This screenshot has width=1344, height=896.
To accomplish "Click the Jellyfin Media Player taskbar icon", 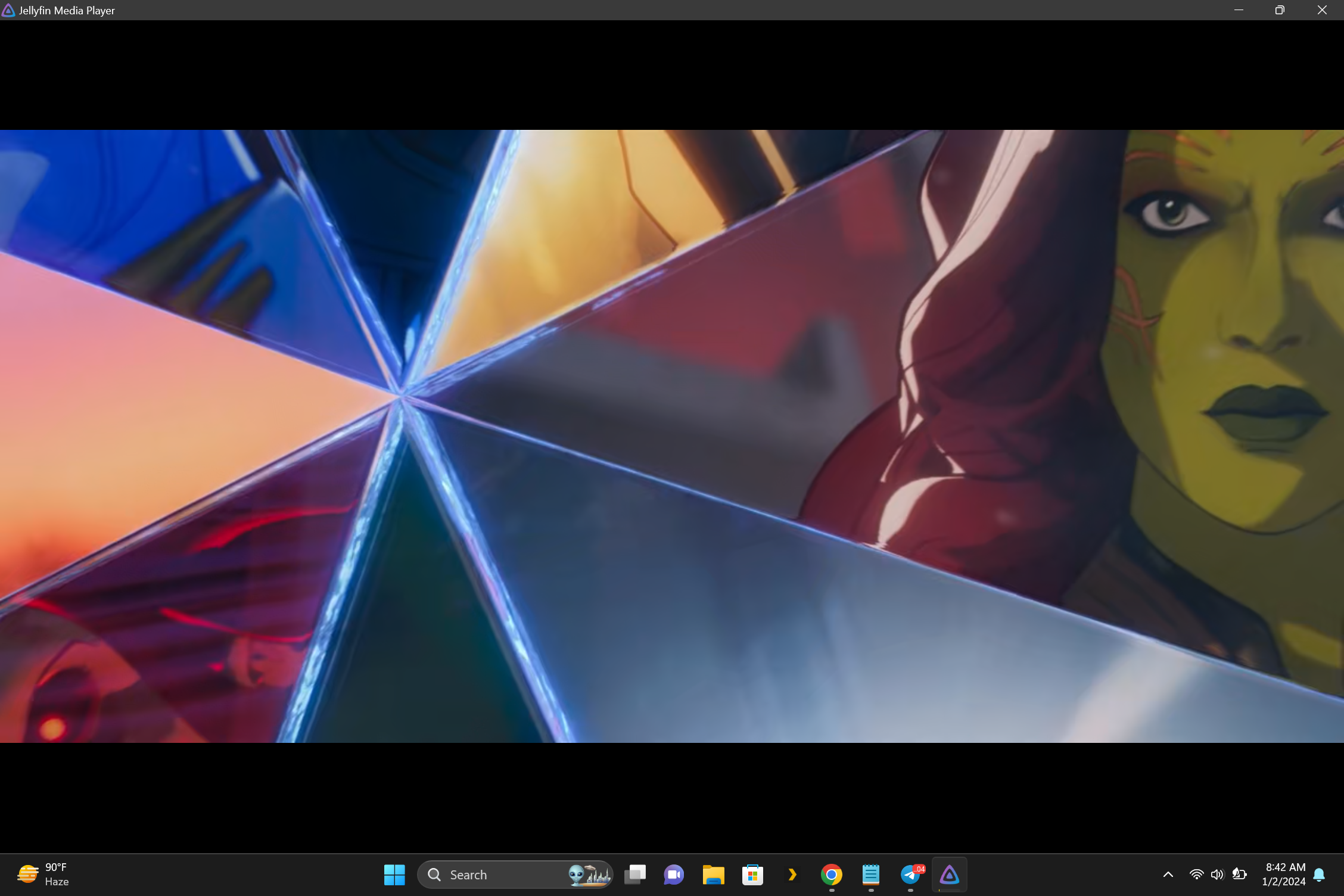I will point(949,875).
